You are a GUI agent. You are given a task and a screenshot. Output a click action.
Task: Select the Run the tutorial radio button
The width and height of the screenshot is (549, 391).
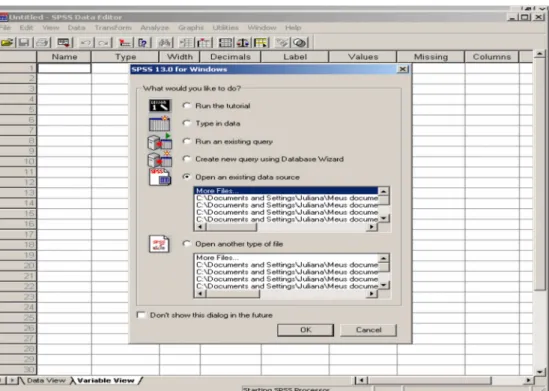187,105
